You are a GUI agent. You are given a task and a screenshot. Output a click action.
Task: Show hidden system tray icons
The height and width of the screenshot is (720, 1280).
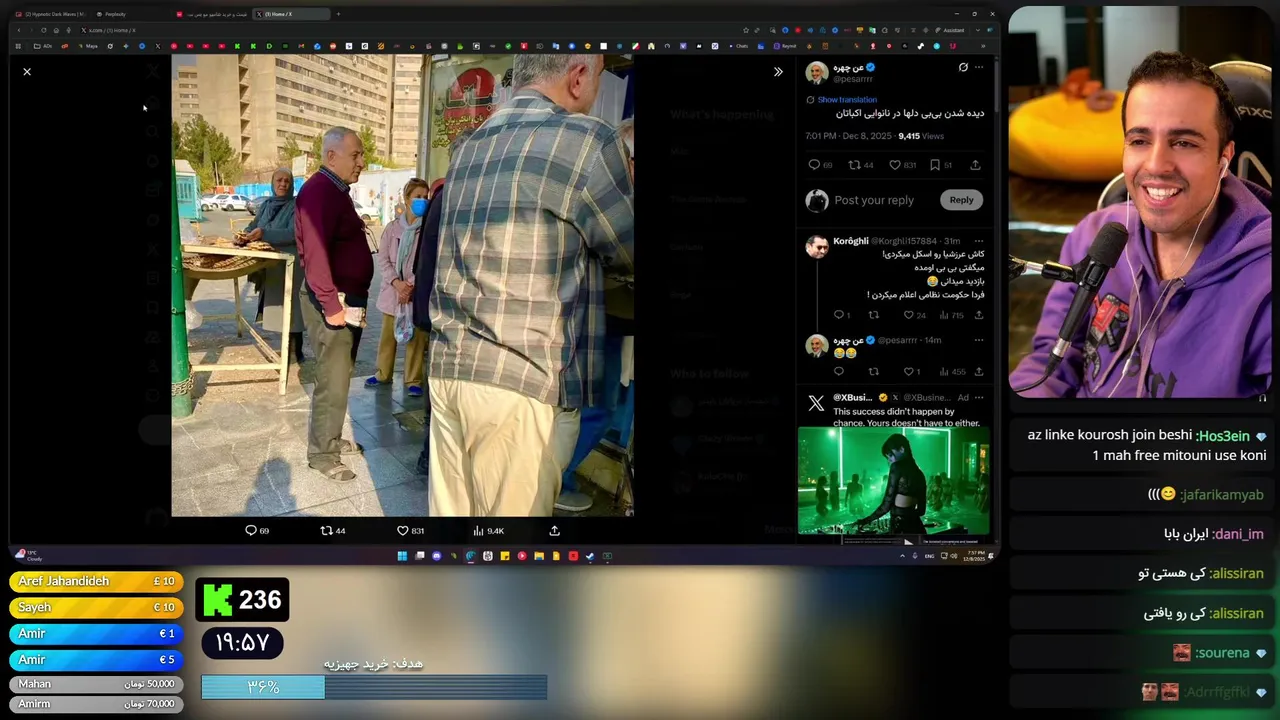pos(904,556)
